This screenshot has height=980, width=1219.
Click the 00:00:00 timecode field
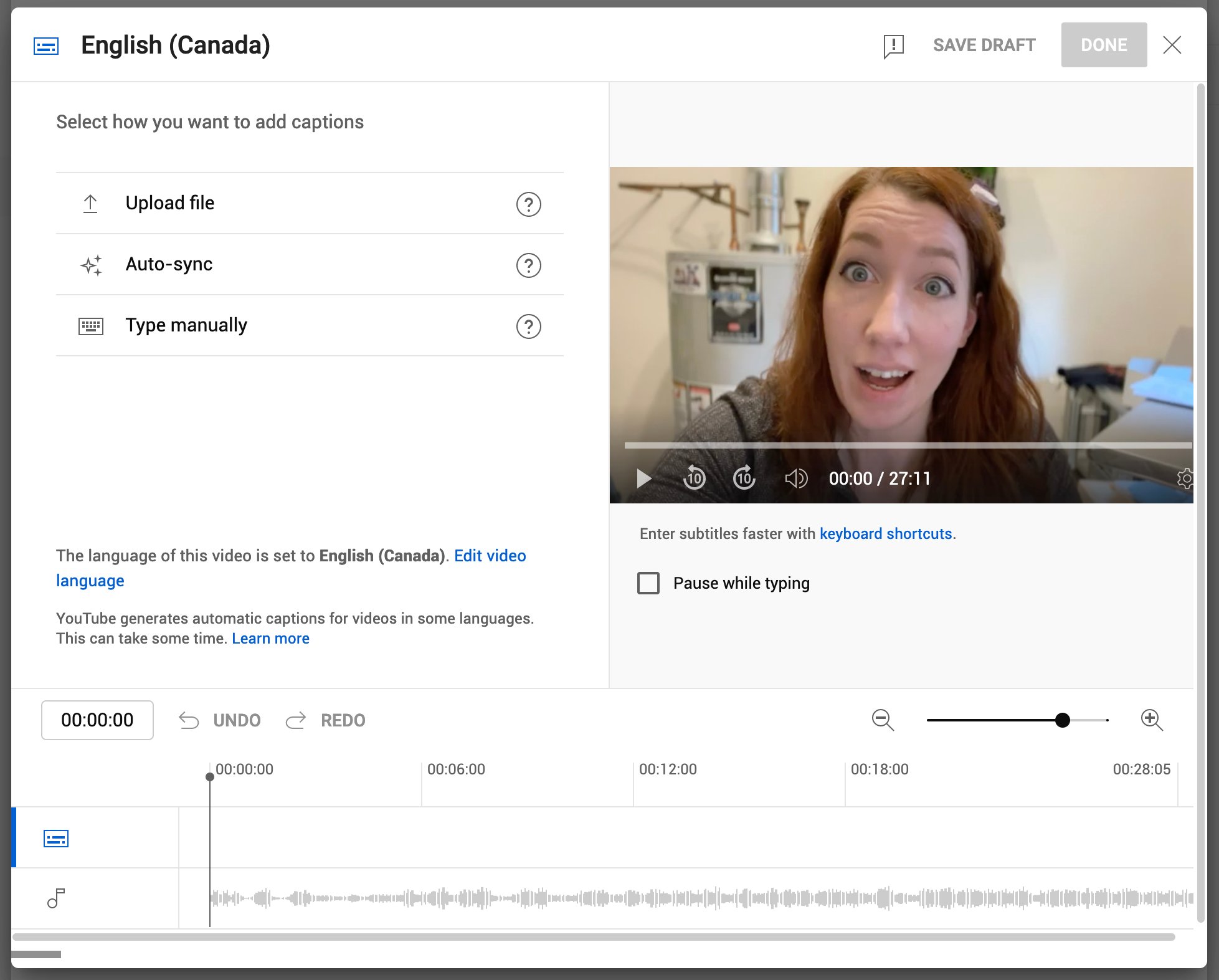tap(97, 720)
